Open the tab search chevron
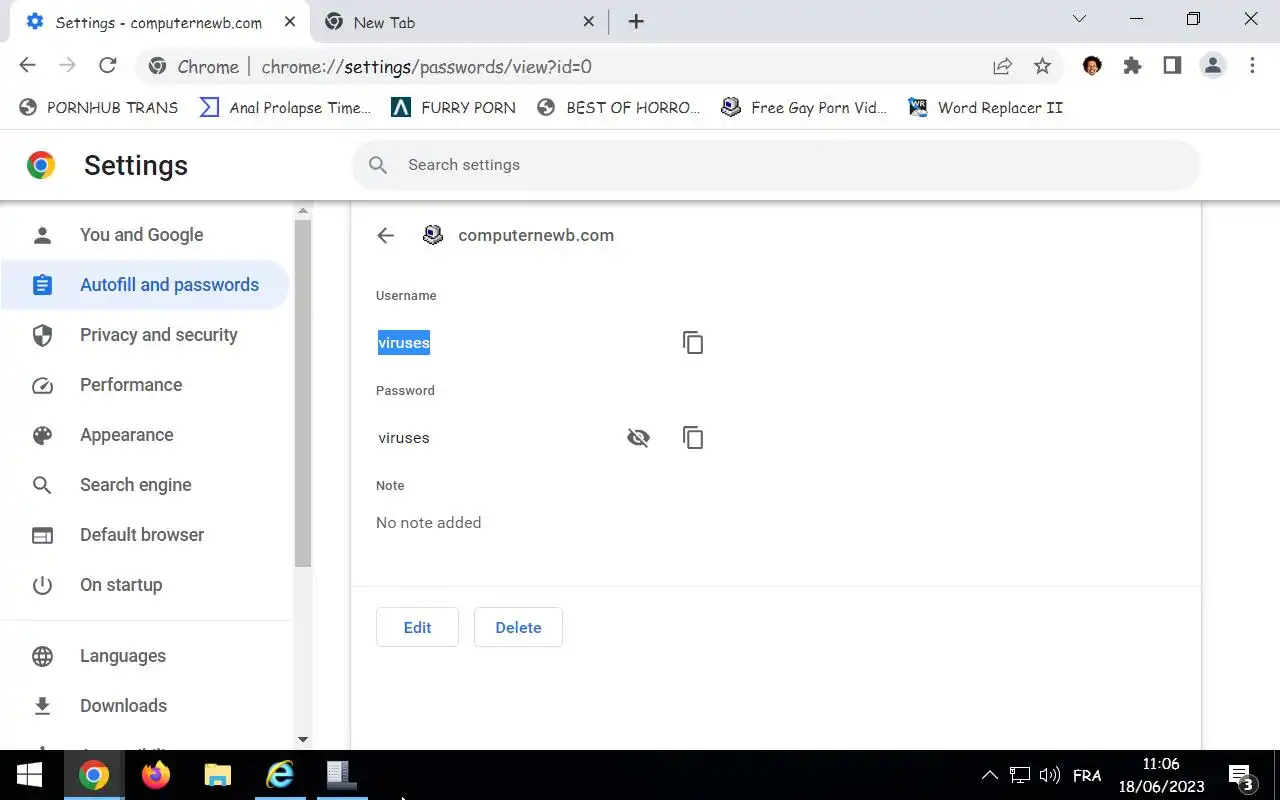 pyautogui.click(x=1079, y=19)
